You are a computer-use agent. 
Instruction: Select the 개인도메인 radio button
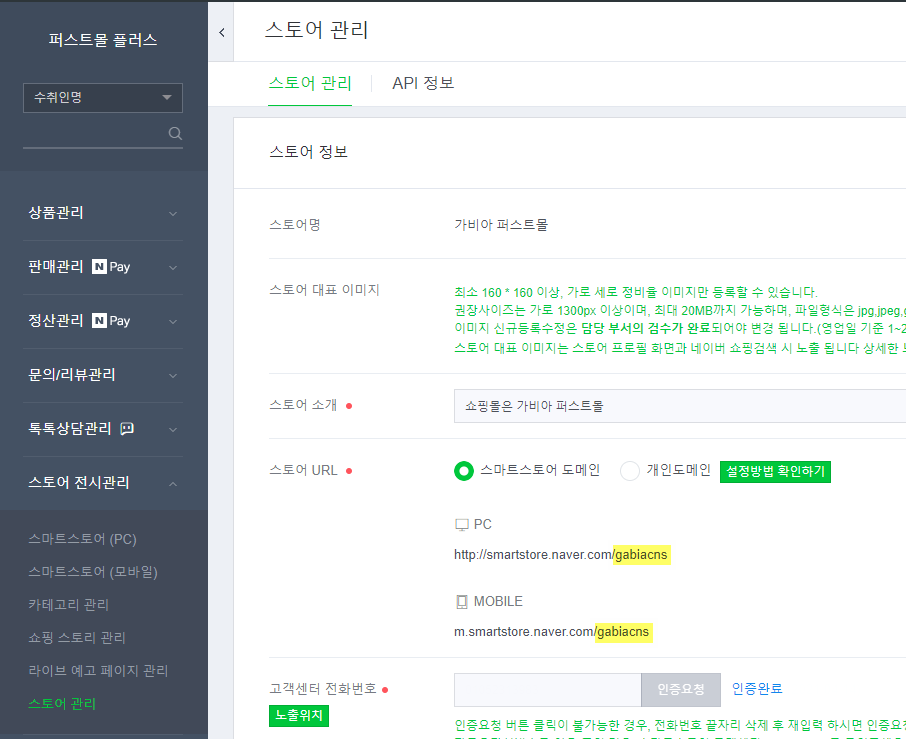click(629, 471)
